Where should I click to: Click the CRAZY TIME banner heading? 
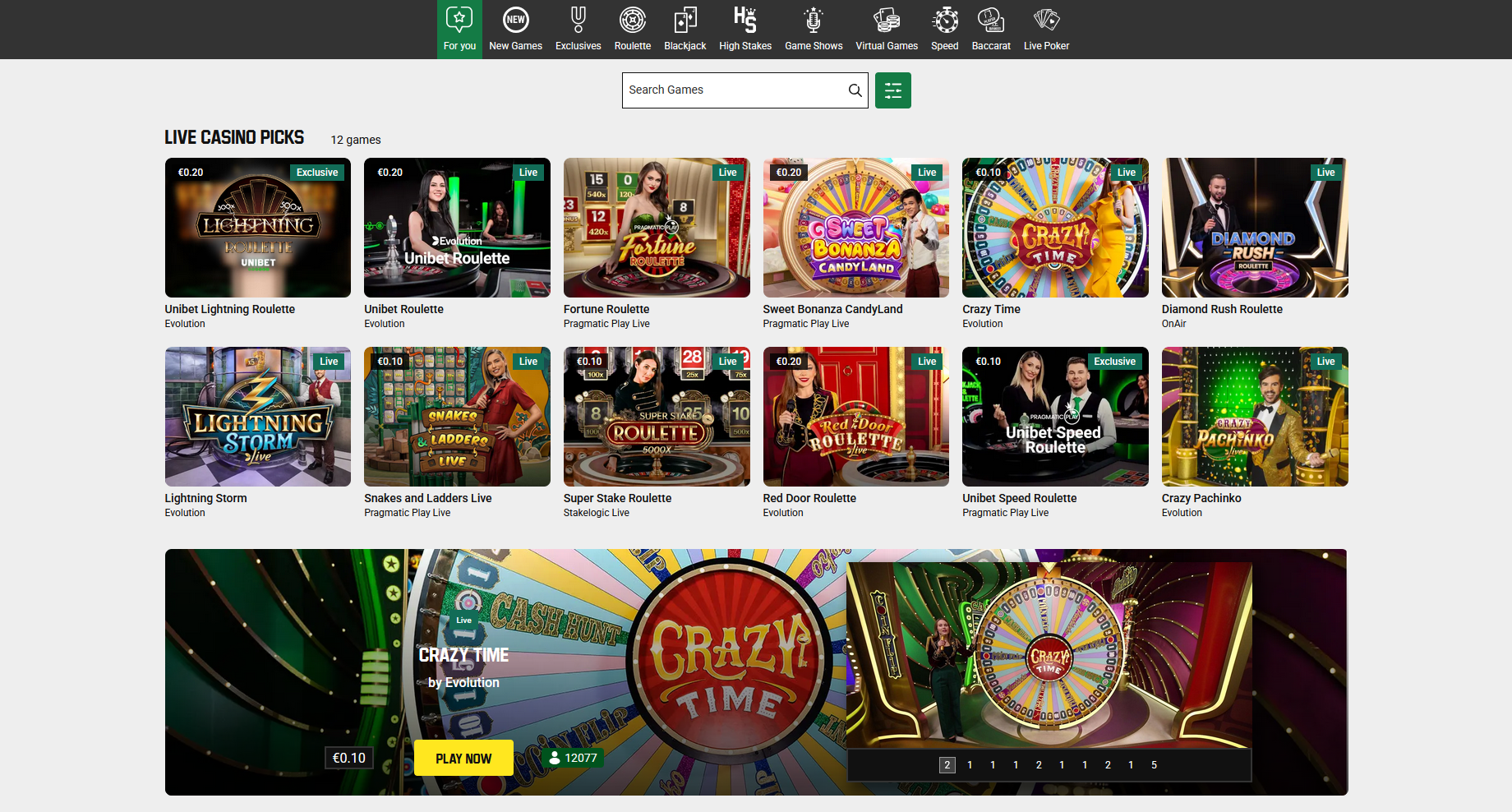463,655
